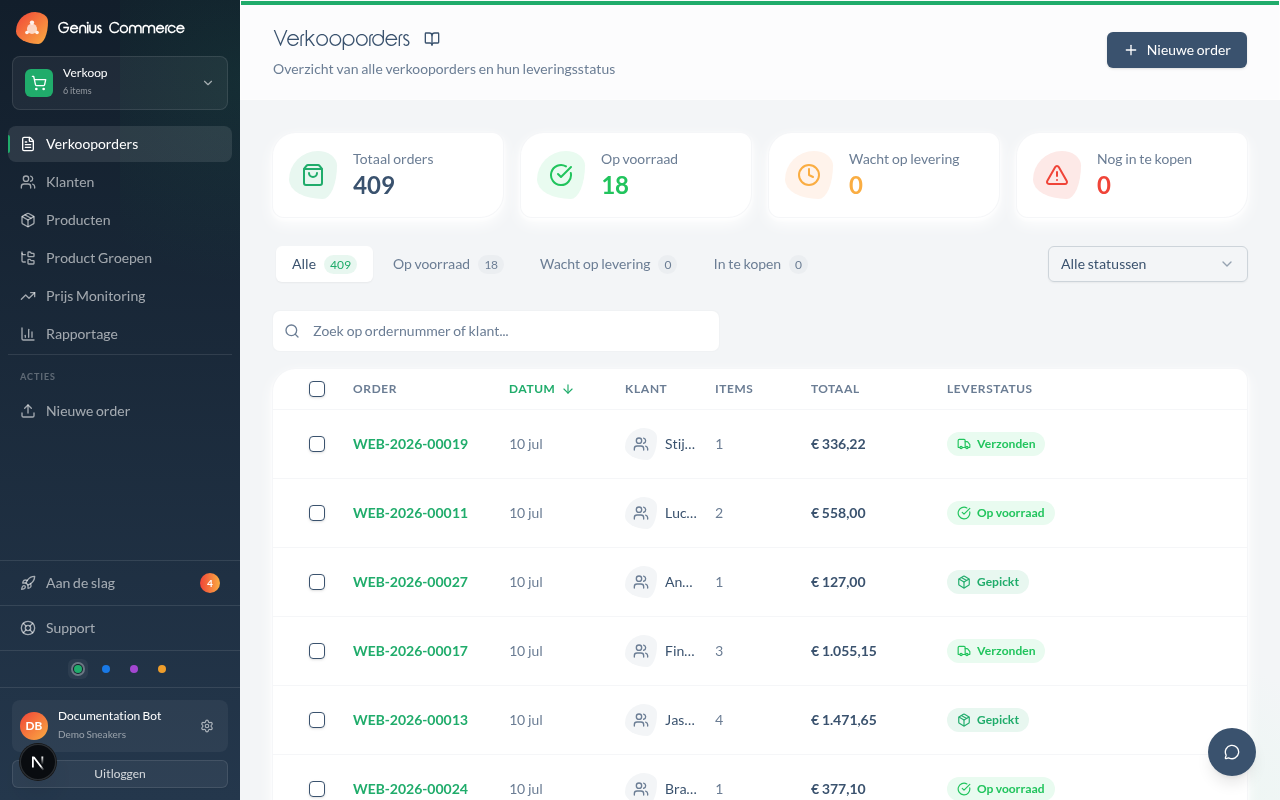Check the WEB-2026-00013 row checkbox

(317, 720)
